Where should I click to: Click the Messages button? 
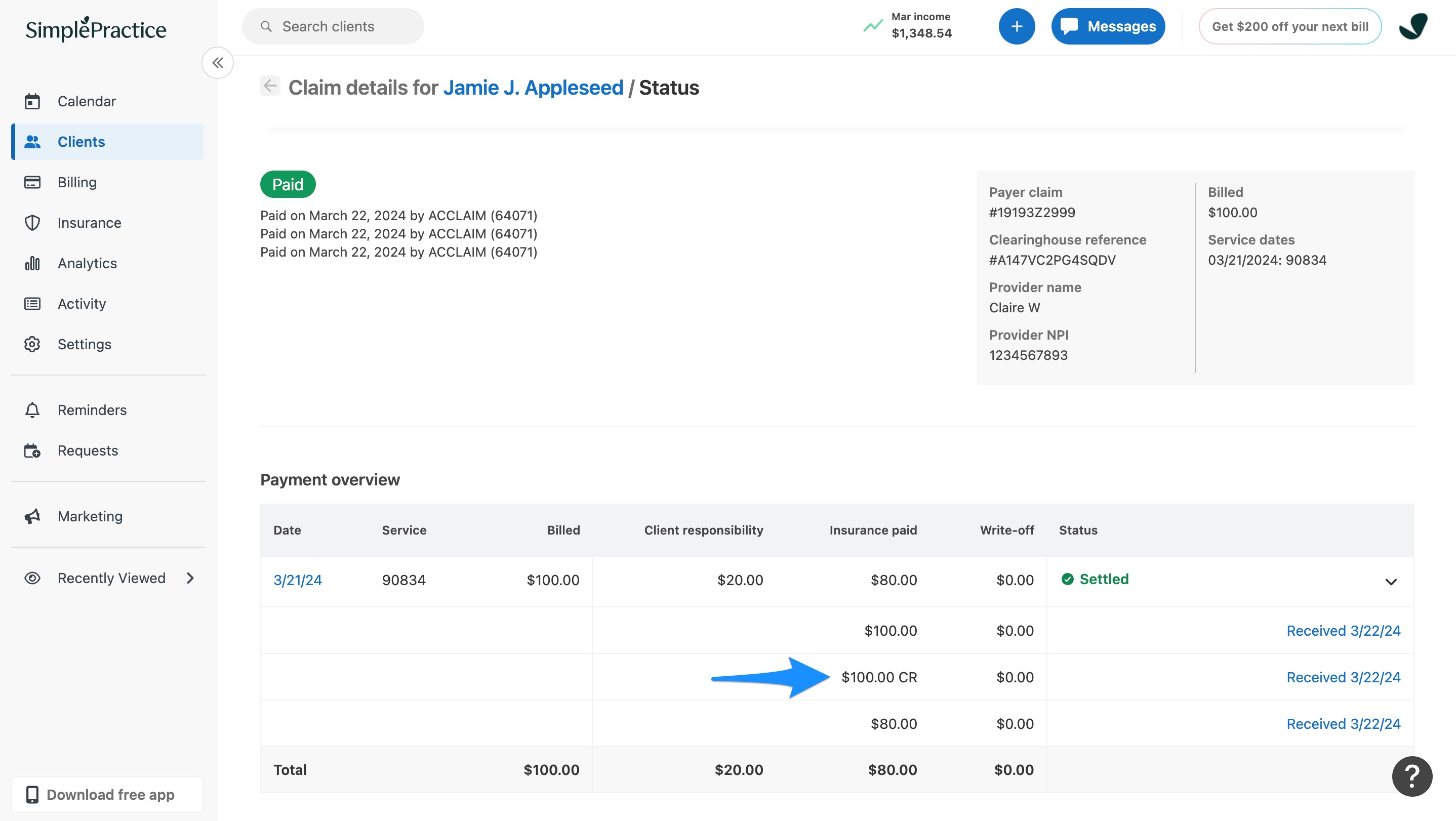pos(1108,26)
